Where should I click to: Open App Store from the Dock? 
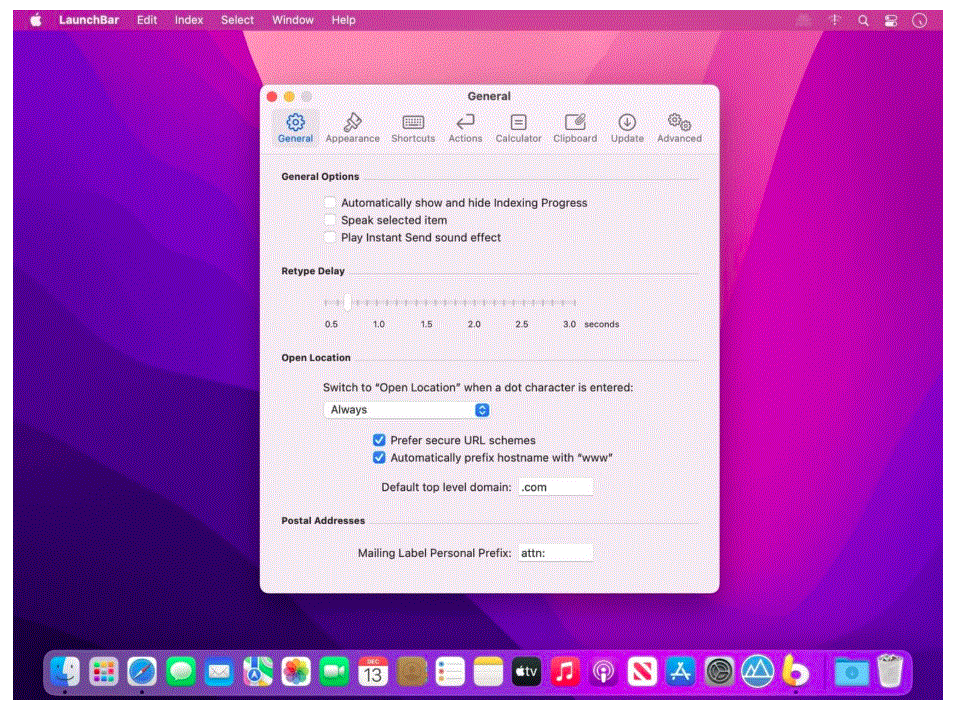(x=680, y=672)
